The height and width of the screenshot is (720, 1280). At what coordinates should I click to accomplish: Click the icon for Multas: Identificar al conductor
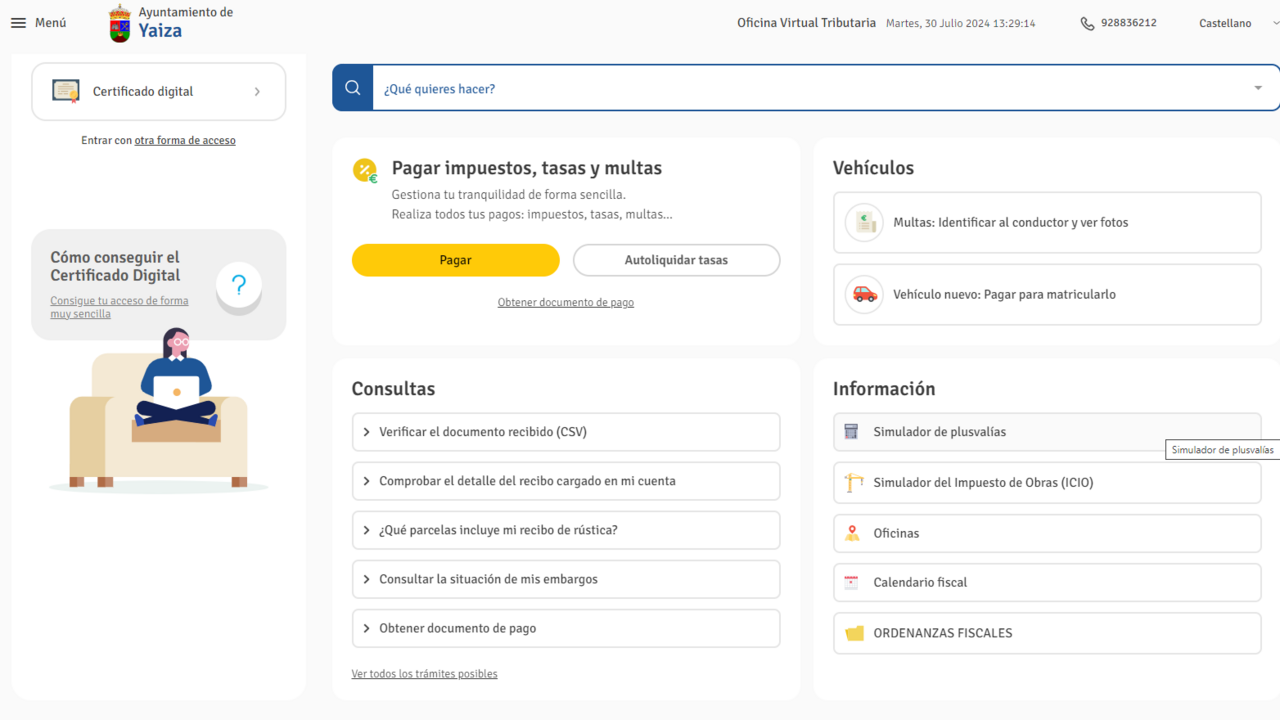(863, 222)
